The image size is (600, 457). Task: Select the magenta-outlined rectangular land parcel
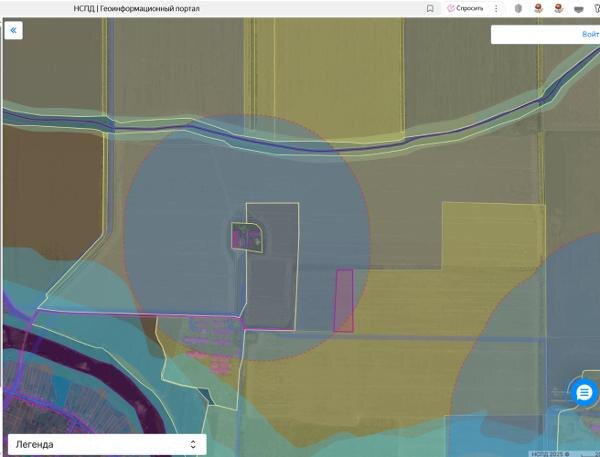coord(344,300)
